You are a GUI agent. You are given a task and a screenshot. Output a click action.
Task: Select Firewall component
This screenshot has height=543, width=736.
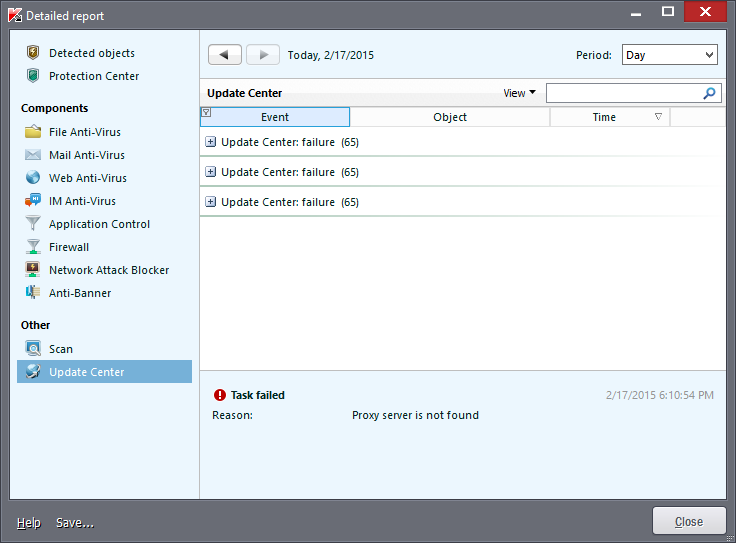69,247
